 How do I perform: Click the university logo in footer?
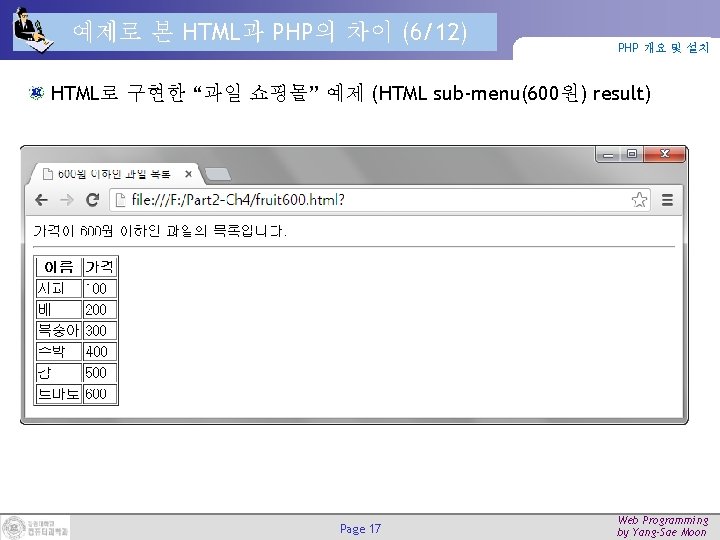(x=35, y=528)
